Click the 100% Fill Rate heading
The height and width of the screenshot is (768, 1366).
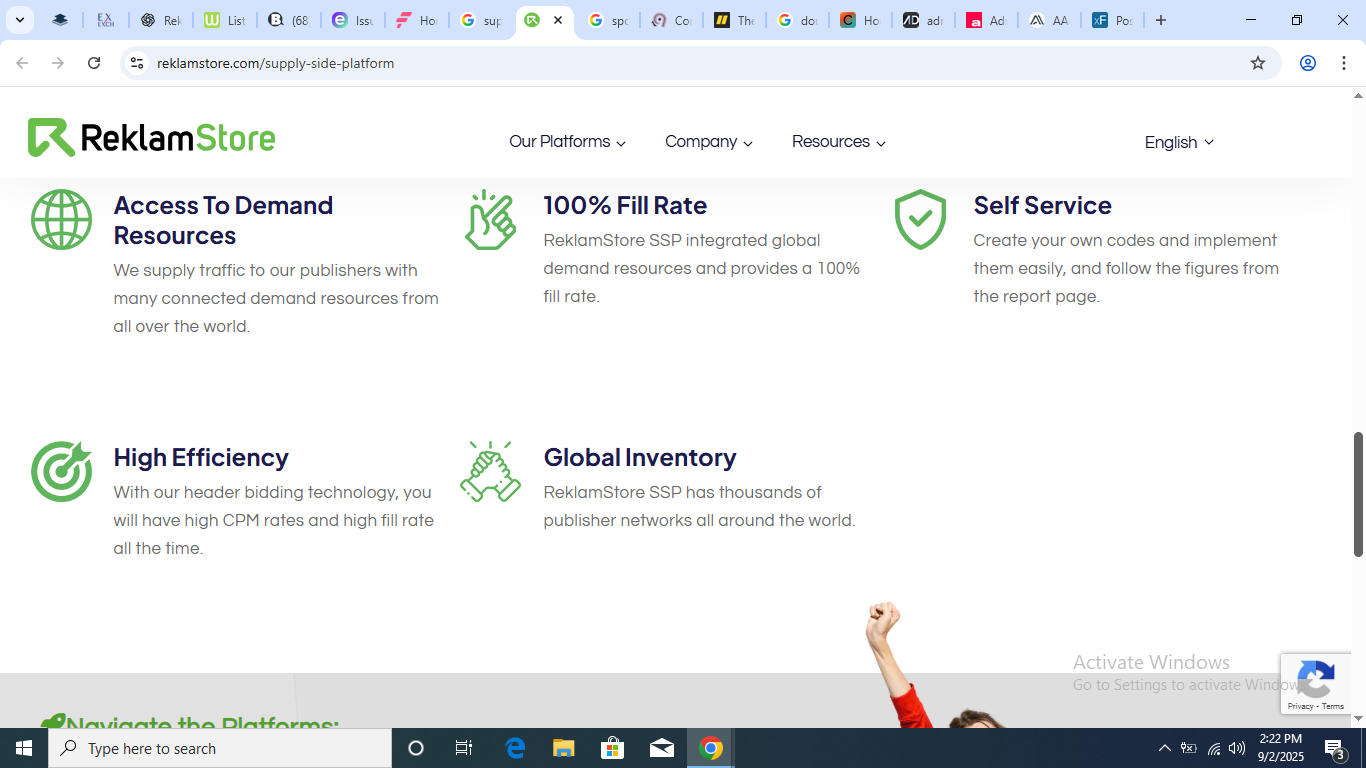pyautogui.click(x=625, y=205)
